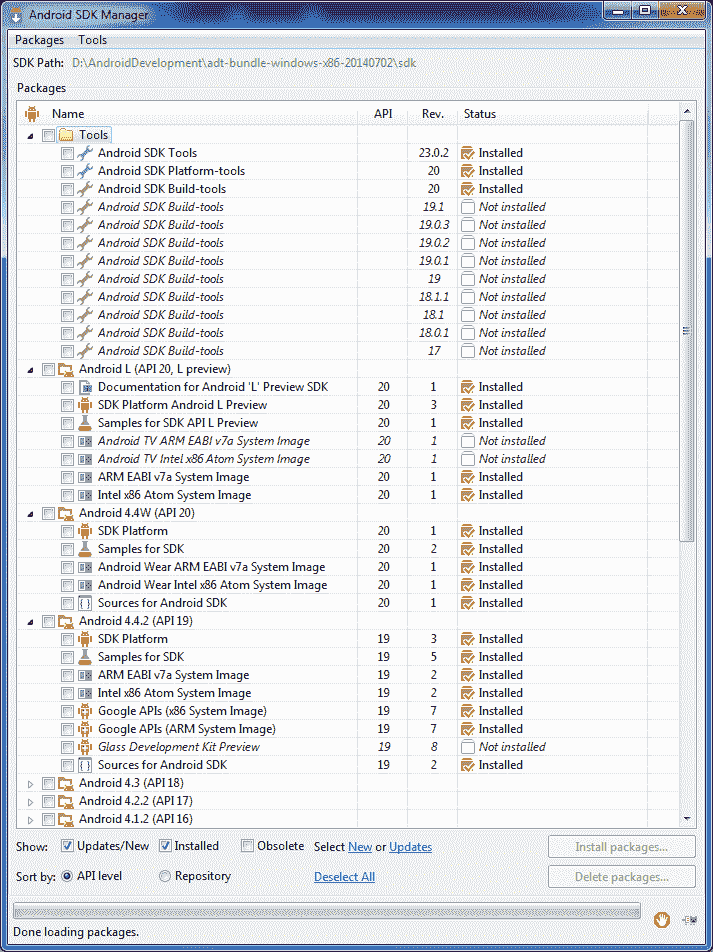Check the Glass Development Kit Preview checkbox

click(67, 747)
